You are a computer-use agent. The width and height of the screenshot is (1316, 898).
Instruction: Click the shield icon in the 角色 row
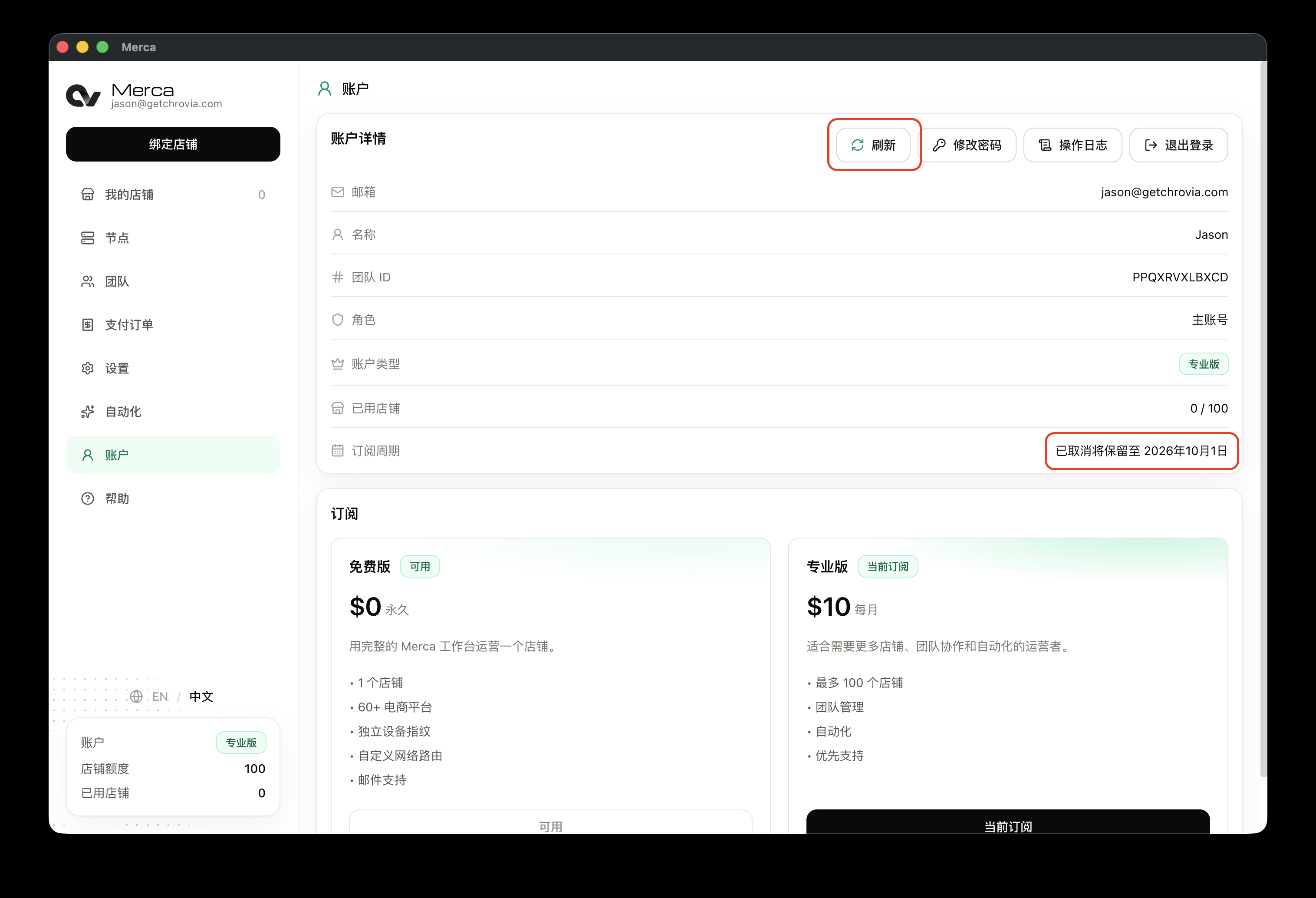(x=338, y=320)
